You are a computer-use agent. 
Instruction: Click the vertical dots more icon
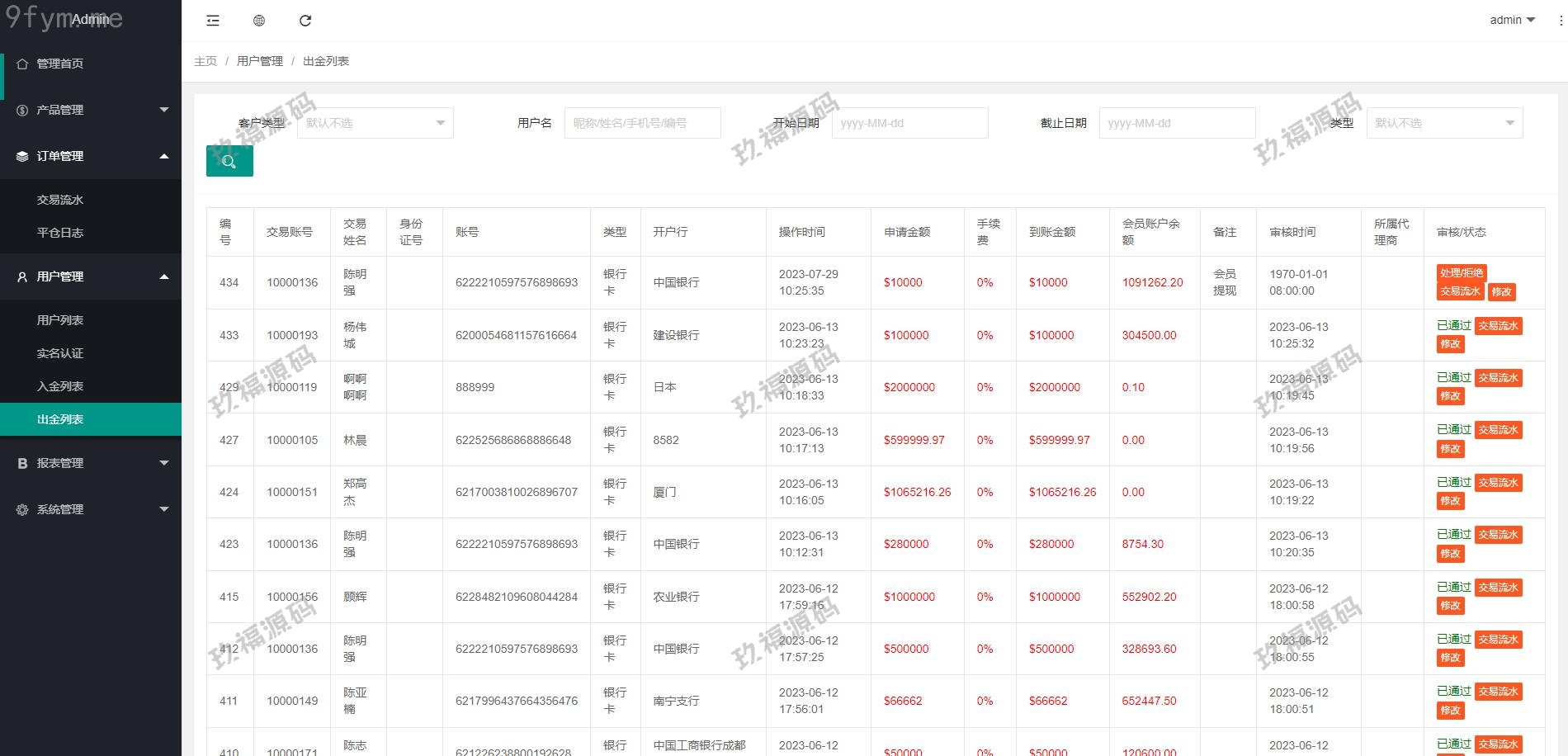tap(1561, 21)
